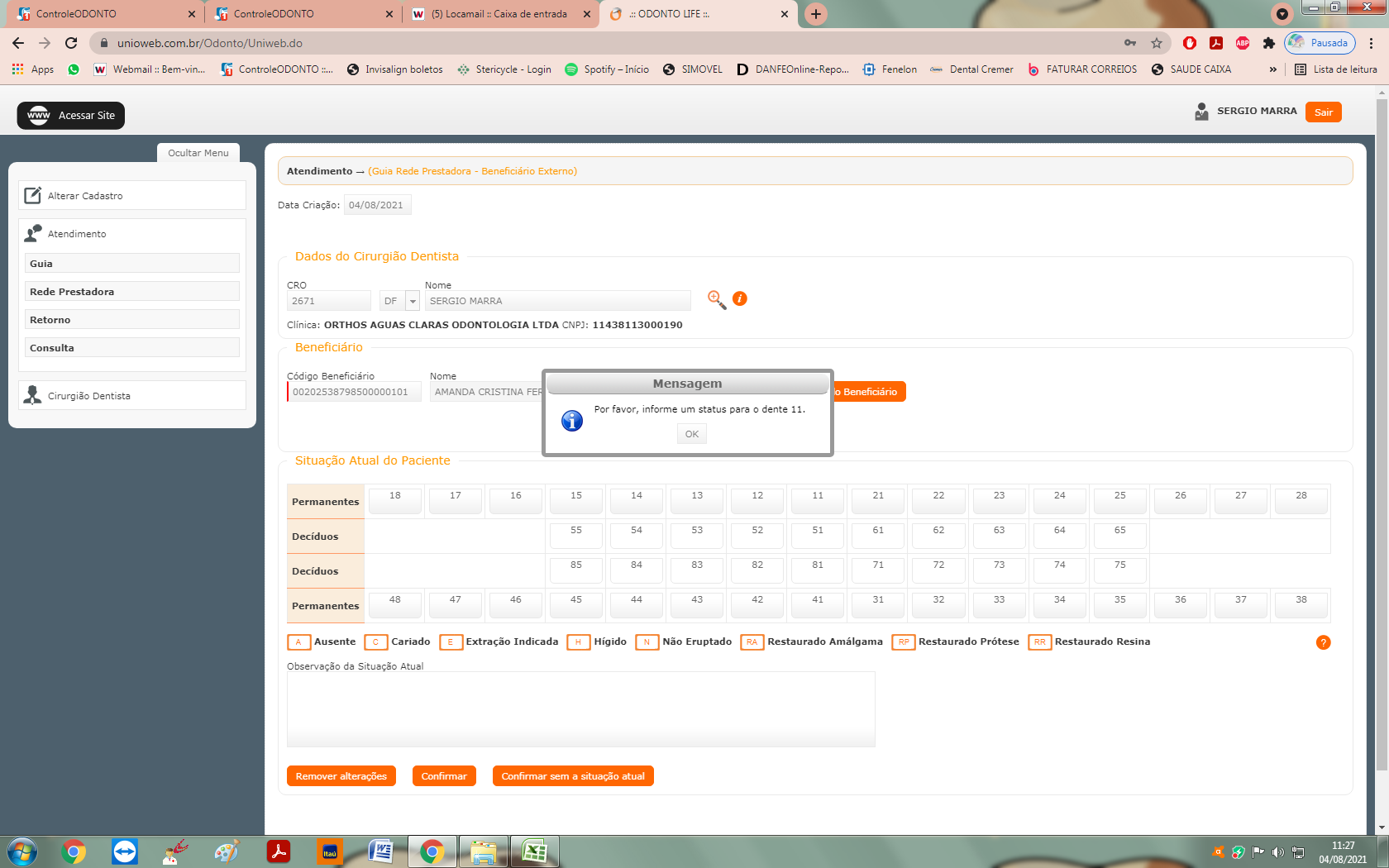Click the orange info icon next to Nome

pos(740,298)
